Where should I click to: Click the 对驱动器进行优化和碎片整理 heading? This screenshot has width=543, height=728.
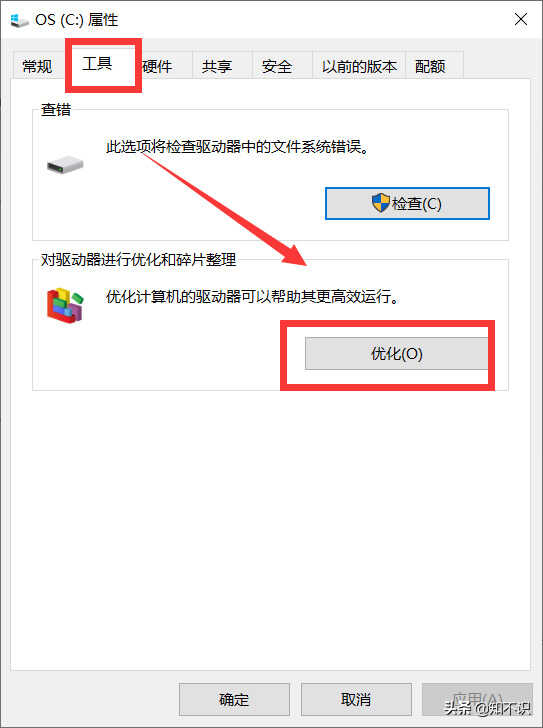click(x=139, y=260)
